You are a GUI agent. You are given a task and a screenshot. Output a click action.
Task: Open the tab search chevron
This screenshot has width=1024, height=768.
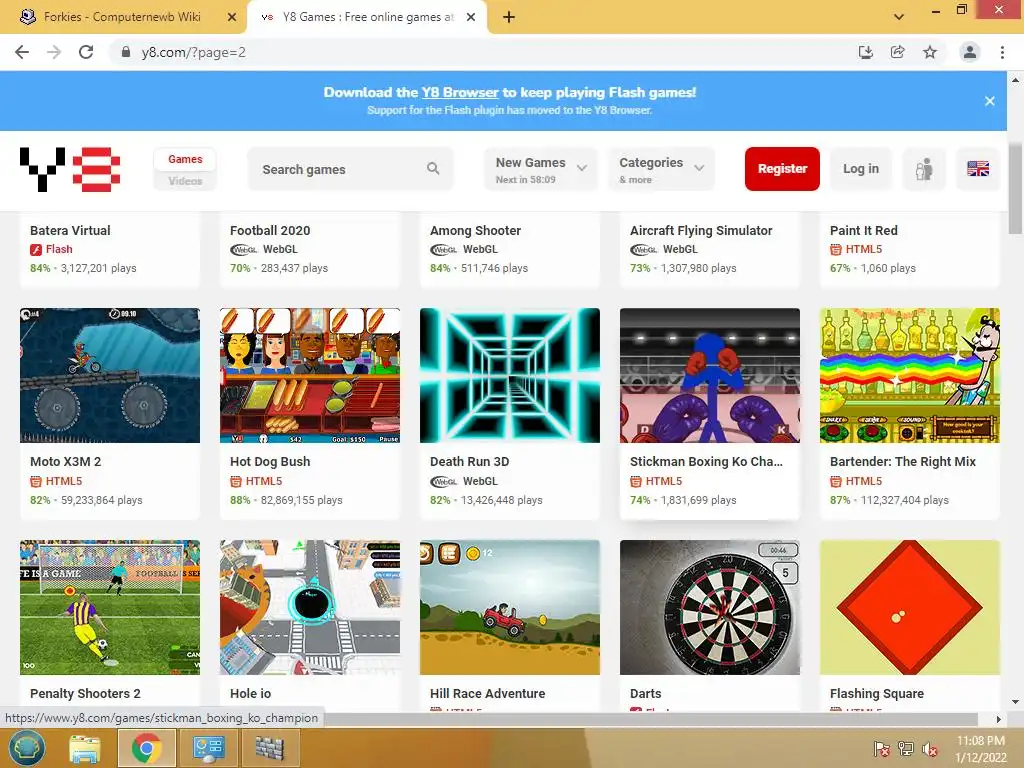tap(899, 17)
